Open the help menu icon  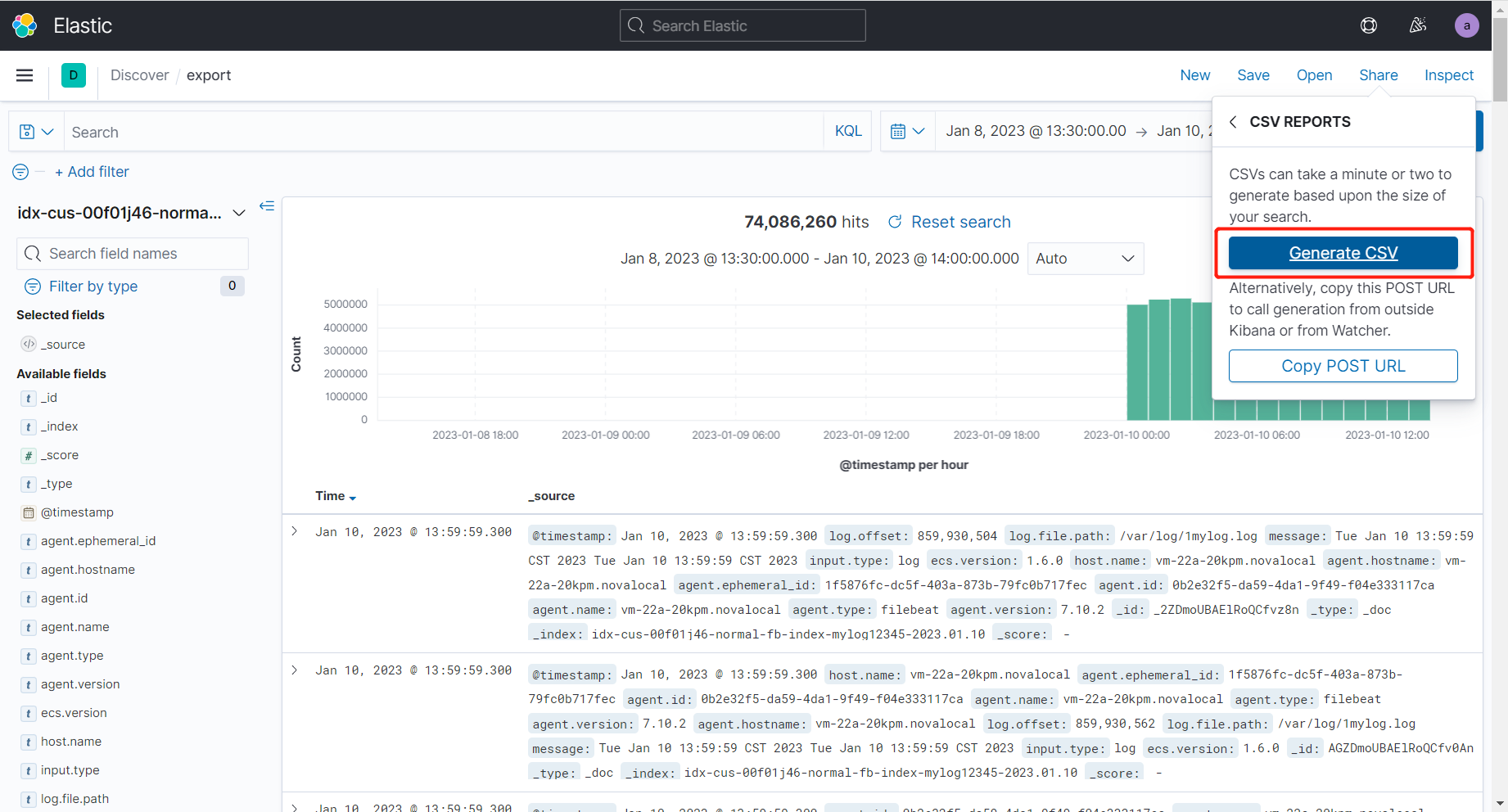point(1369,25)
